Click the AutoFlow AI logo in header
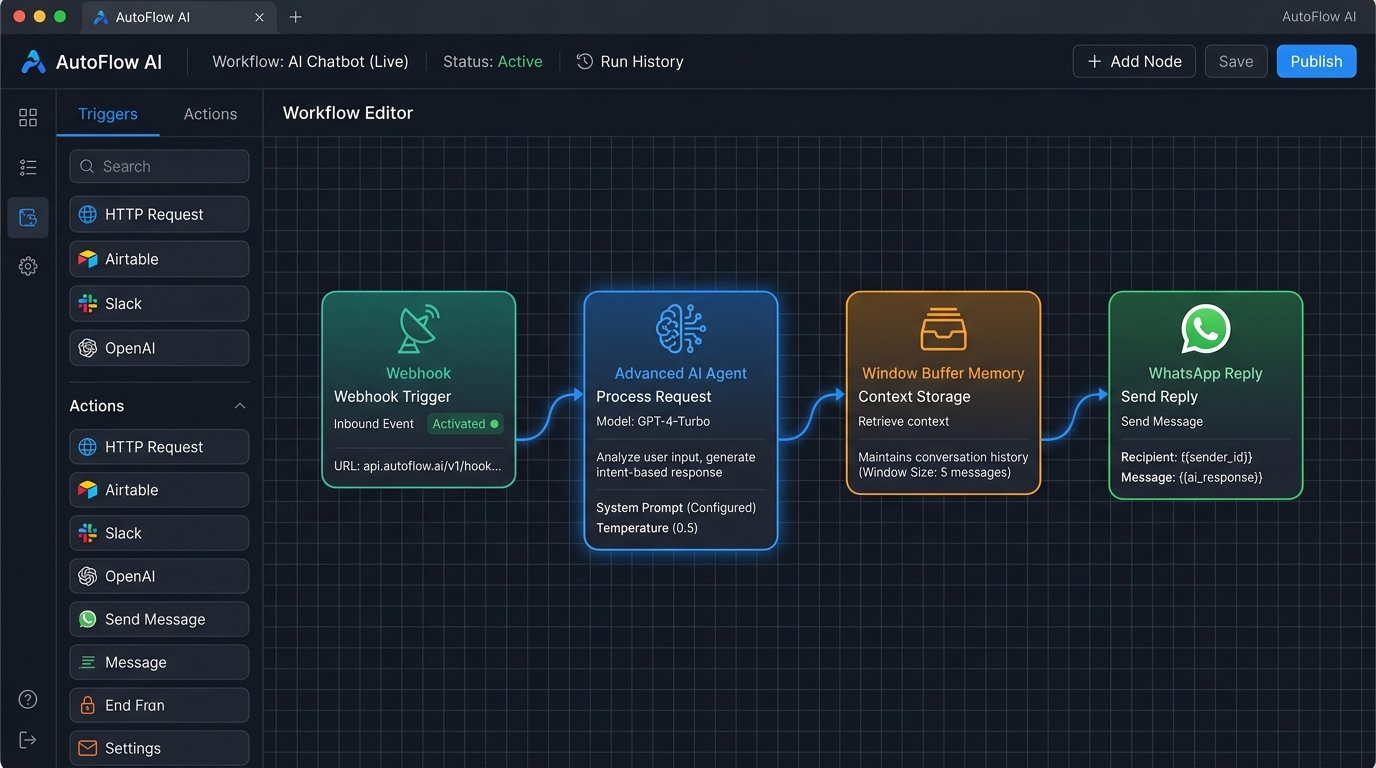Image resolution: width=1376 pixels, height=768 pixels. [x=33, y=62]
